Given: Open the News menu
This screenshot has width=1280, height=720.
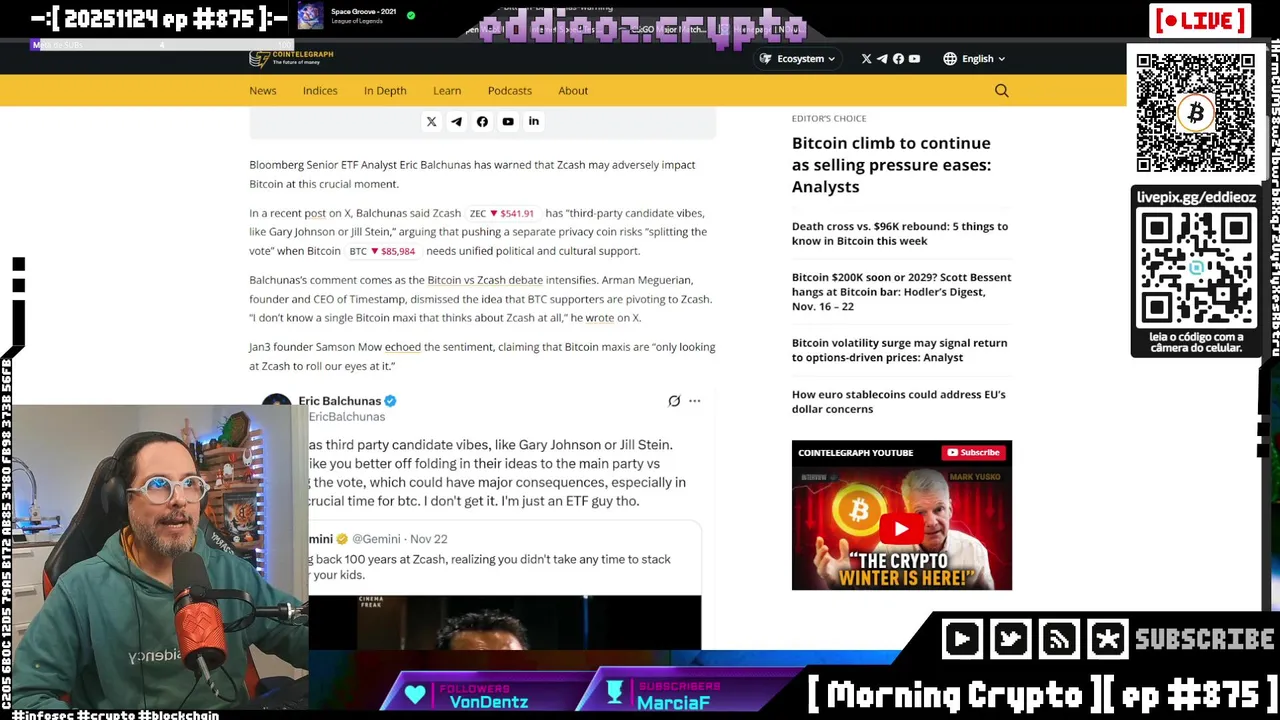Looking at the screenshot, I should coord(263,91).
